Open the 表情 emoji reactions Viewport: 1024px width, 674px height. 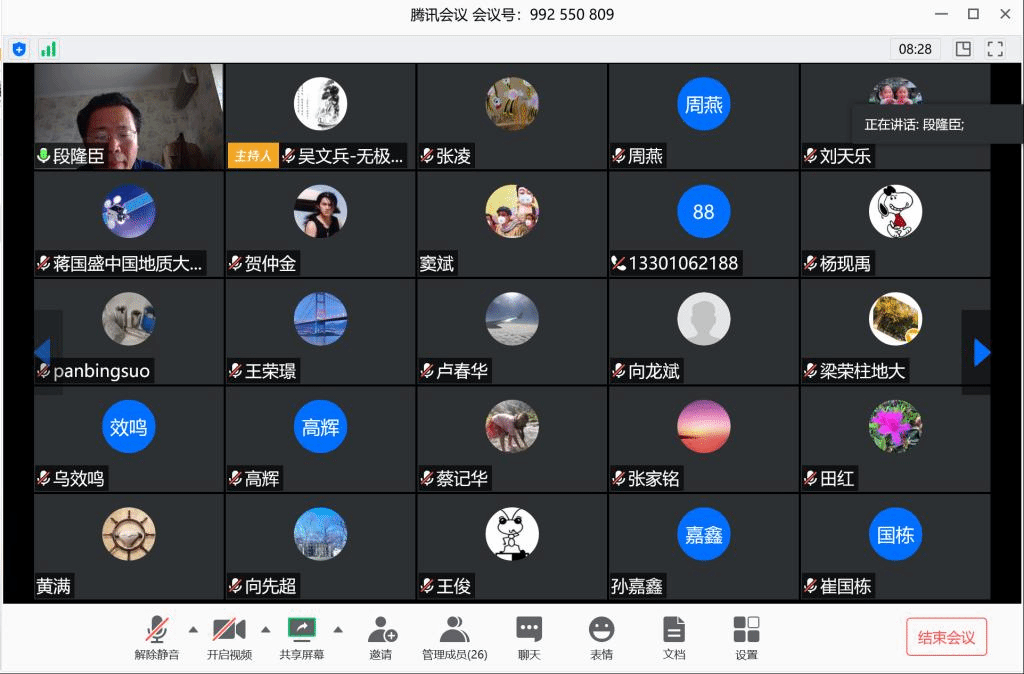tap(601, 638)
